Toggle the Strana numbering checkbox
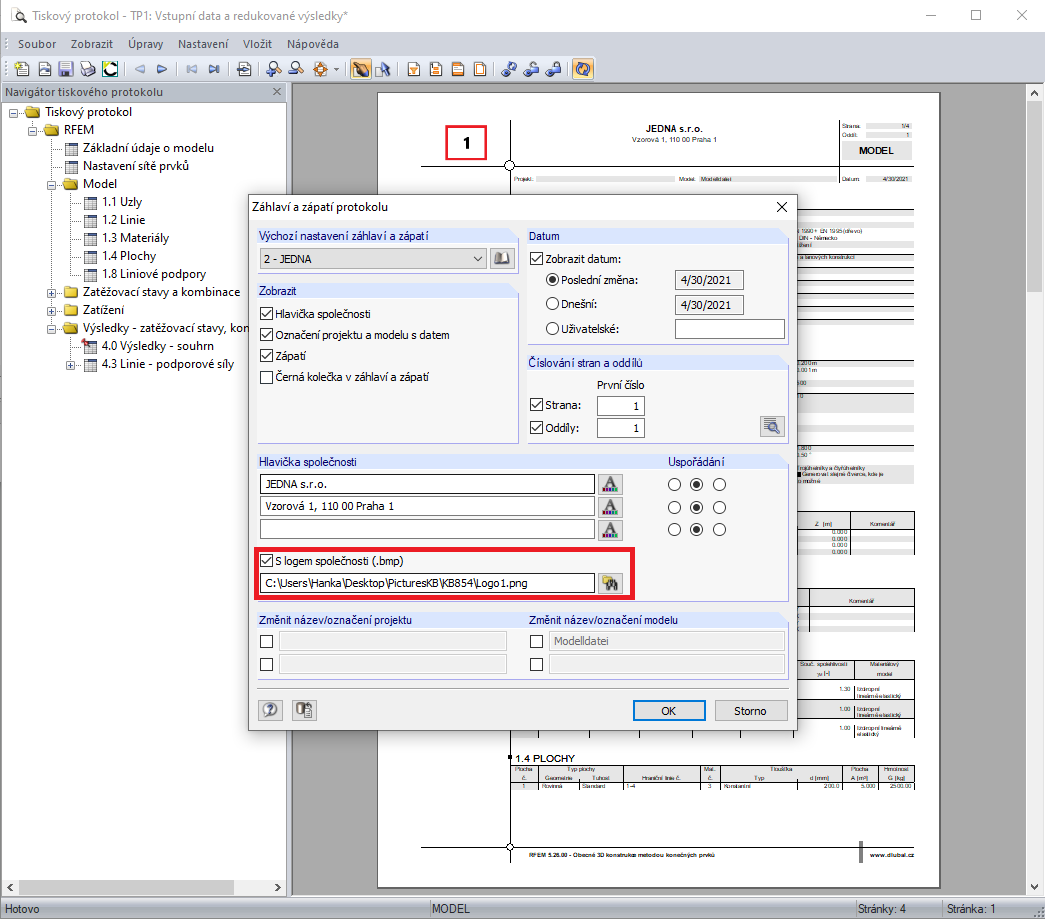This screenshot has width=1045, height=919. click(536, 405)
